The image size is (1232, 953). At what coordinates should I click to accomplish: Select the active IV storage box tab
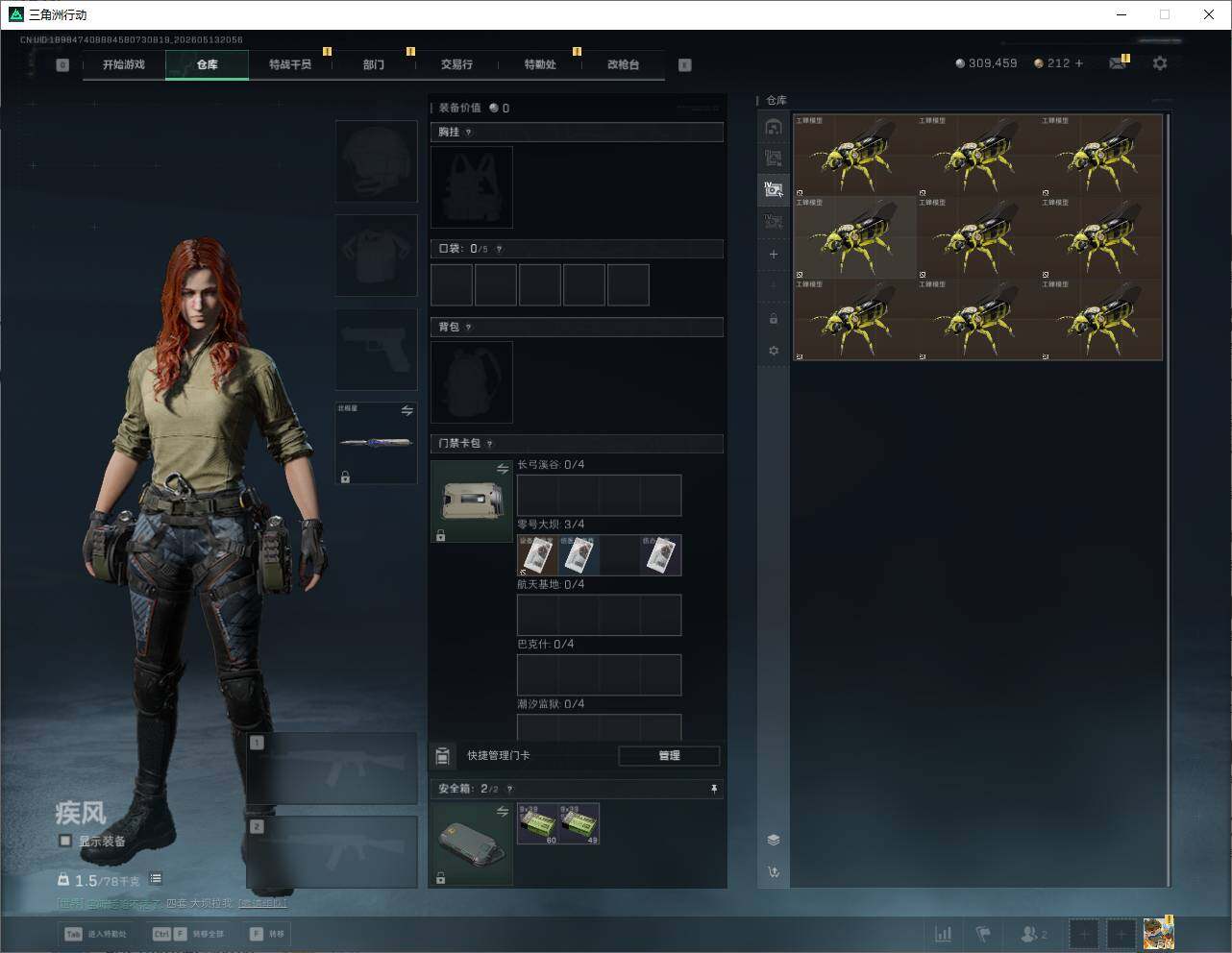[x=774, y=189]
